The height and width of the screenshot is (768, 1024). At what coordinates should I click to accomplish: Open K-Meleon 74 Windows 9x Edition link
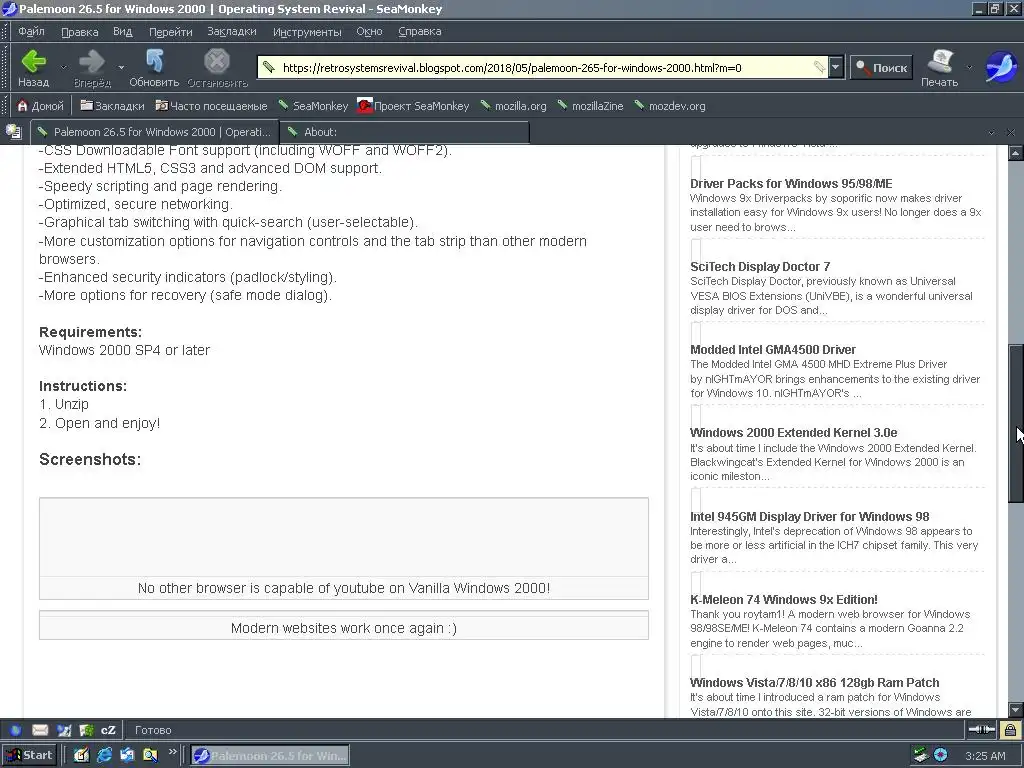[x=784, y=600]
